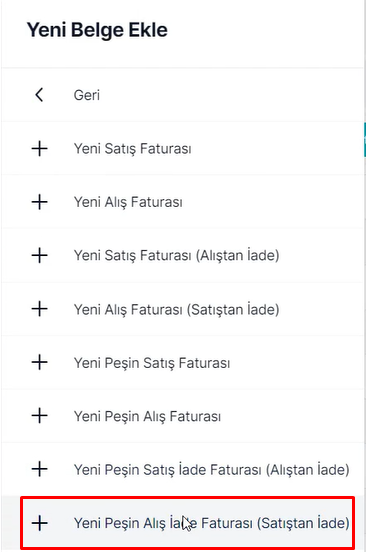Click plus icon beside Yeni Alış Faturası

39,202
